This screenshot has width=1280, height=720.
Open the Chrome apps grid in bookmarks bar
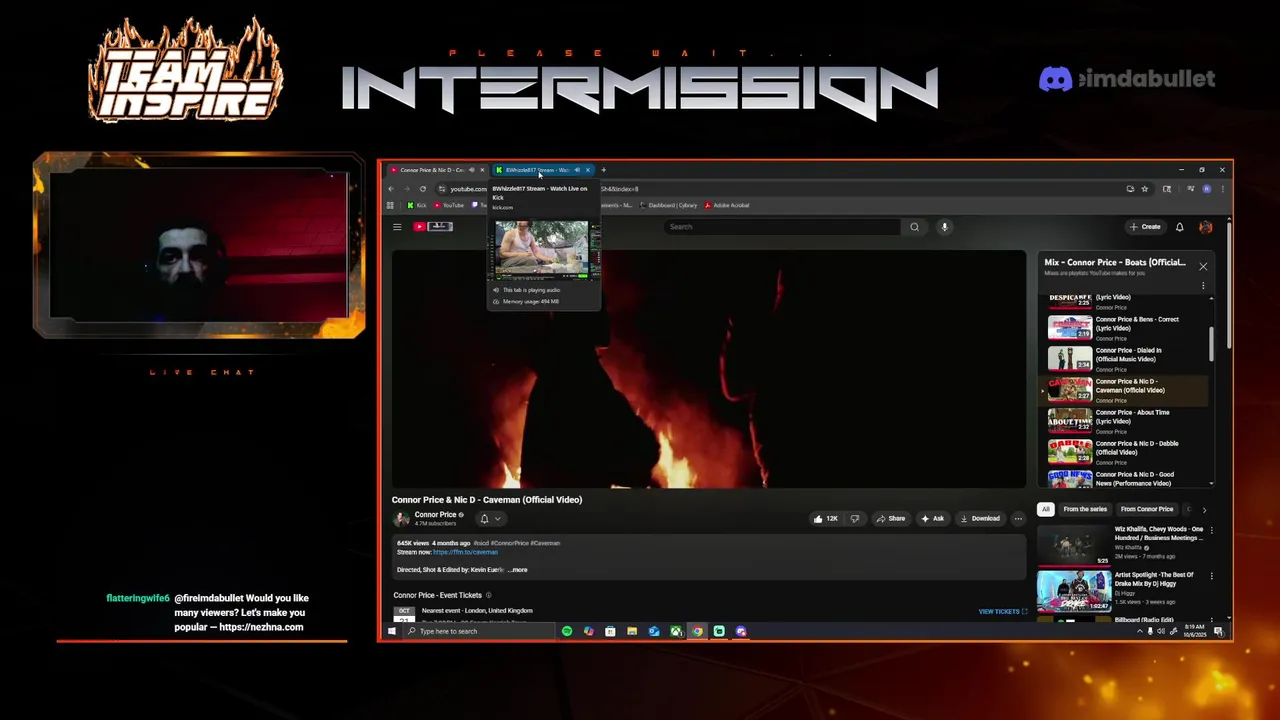[x=390, y=205]
